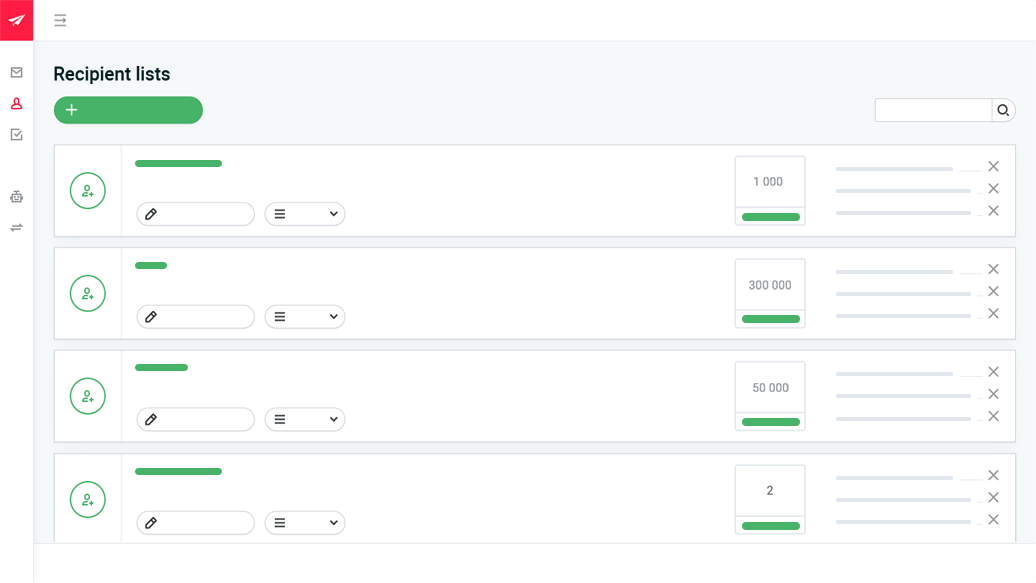The width and height of the screenshot is (1036, 583).
Task: Open the transfer arrows icon in the sidebar
Action: pyautogui.click(x=16, y=227)
